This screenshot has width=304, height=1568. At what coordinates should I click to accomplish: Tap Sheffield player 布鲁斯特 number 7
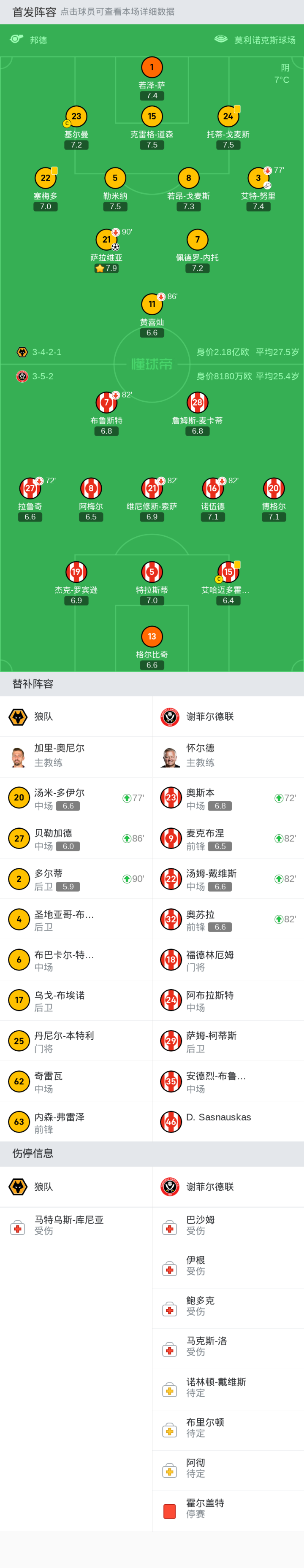click(107, 403)
